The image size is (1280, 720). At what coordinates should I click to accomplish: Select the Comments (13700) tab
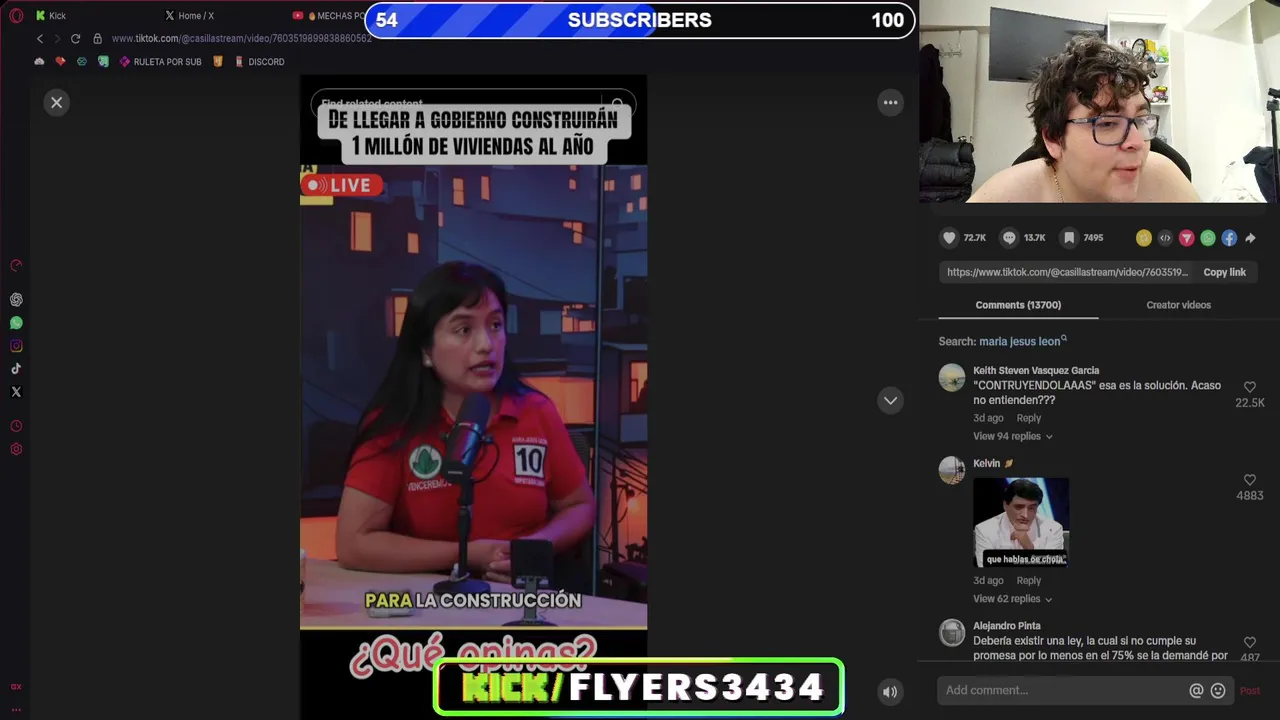point(1018,305)
